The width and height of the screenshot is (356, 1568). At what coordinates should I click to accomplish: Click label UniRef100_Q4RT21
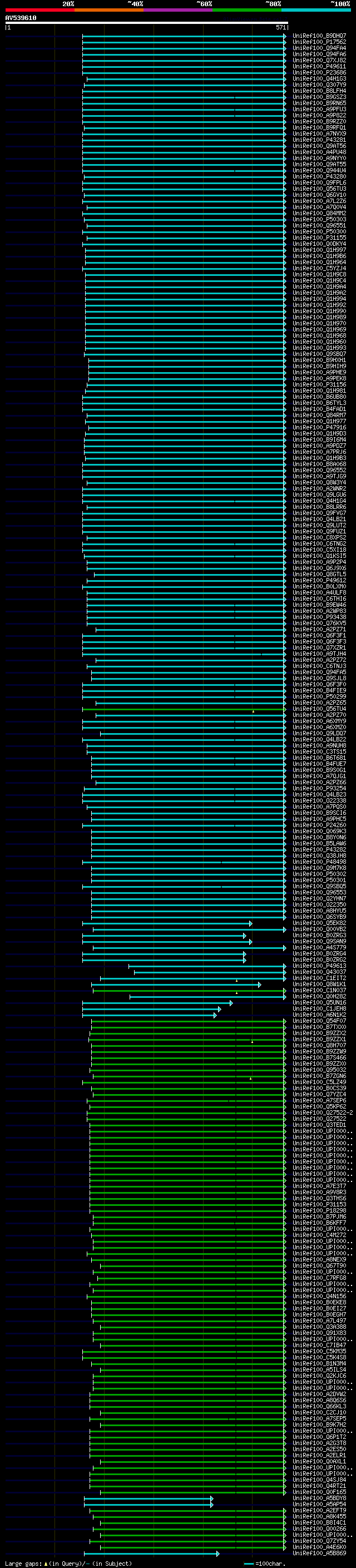point(319,1486)
